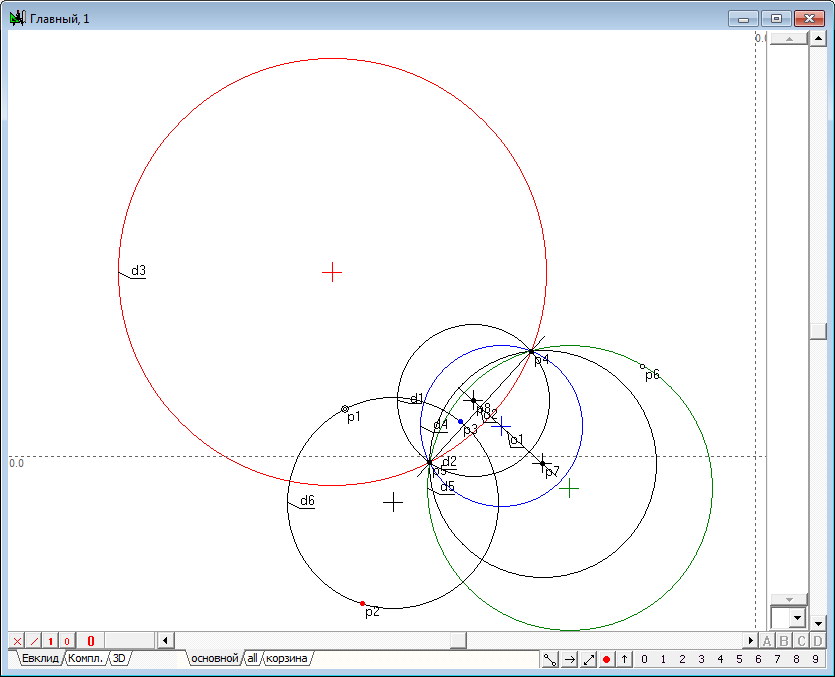Click digit 4 in the number row

click(x=720, y=659)
